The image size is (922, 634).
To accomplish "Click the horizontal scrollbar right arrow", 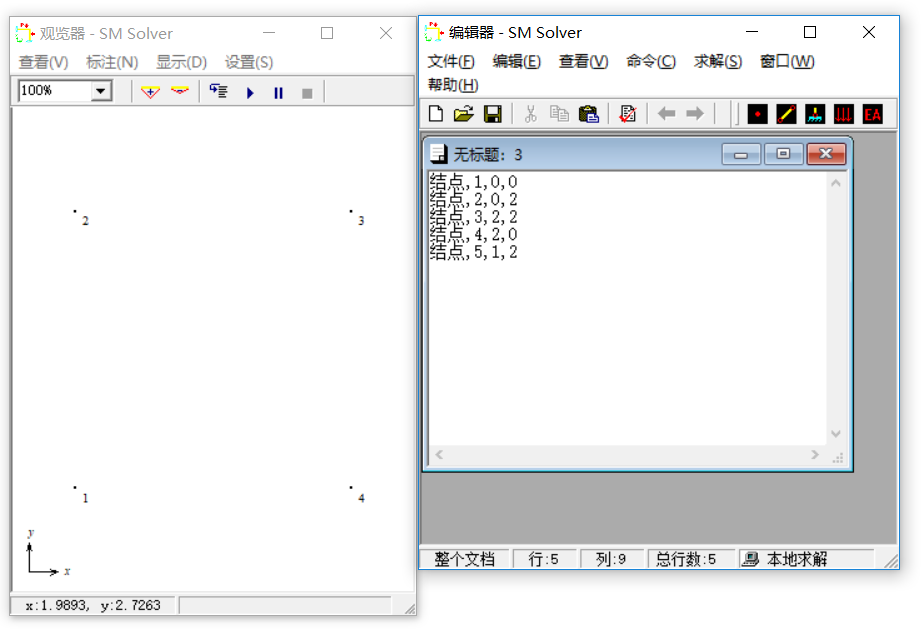I will point(815,455).
